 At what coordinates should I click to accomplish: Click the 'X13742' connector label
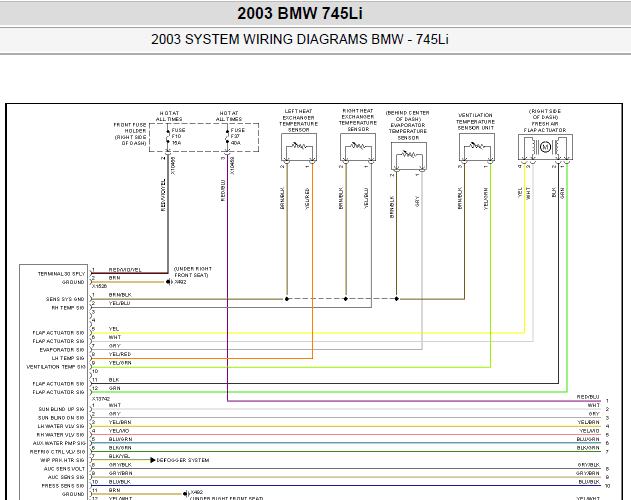tap(101, 399)
